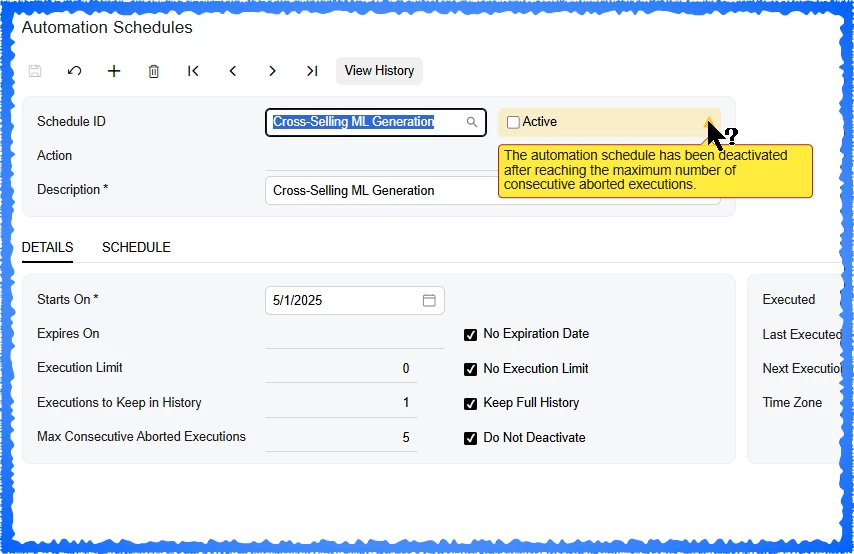854x554 pixels.
Task: Uncheck No Execution Limit
Action: point(471,369)
